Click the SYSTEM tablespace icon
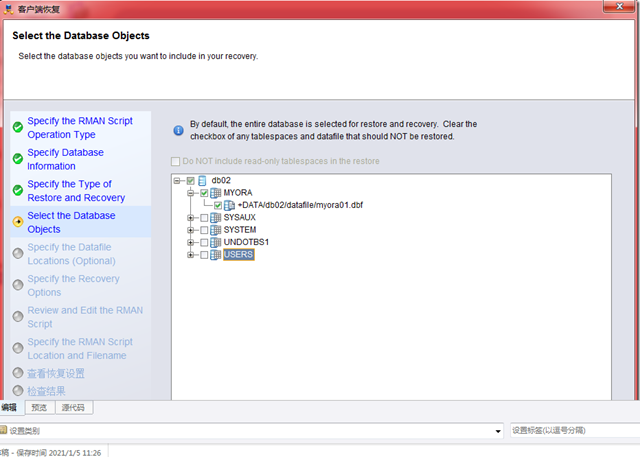The width and height of the screenshot is (640, 457). click(216, 230)
